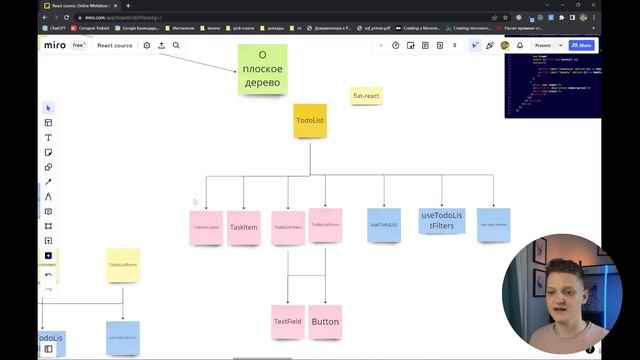Image resolution: width=640 pixels, height=360 pixels.
Task: Switch to the React cource browser tab
Action: click(x=80, y=6)
